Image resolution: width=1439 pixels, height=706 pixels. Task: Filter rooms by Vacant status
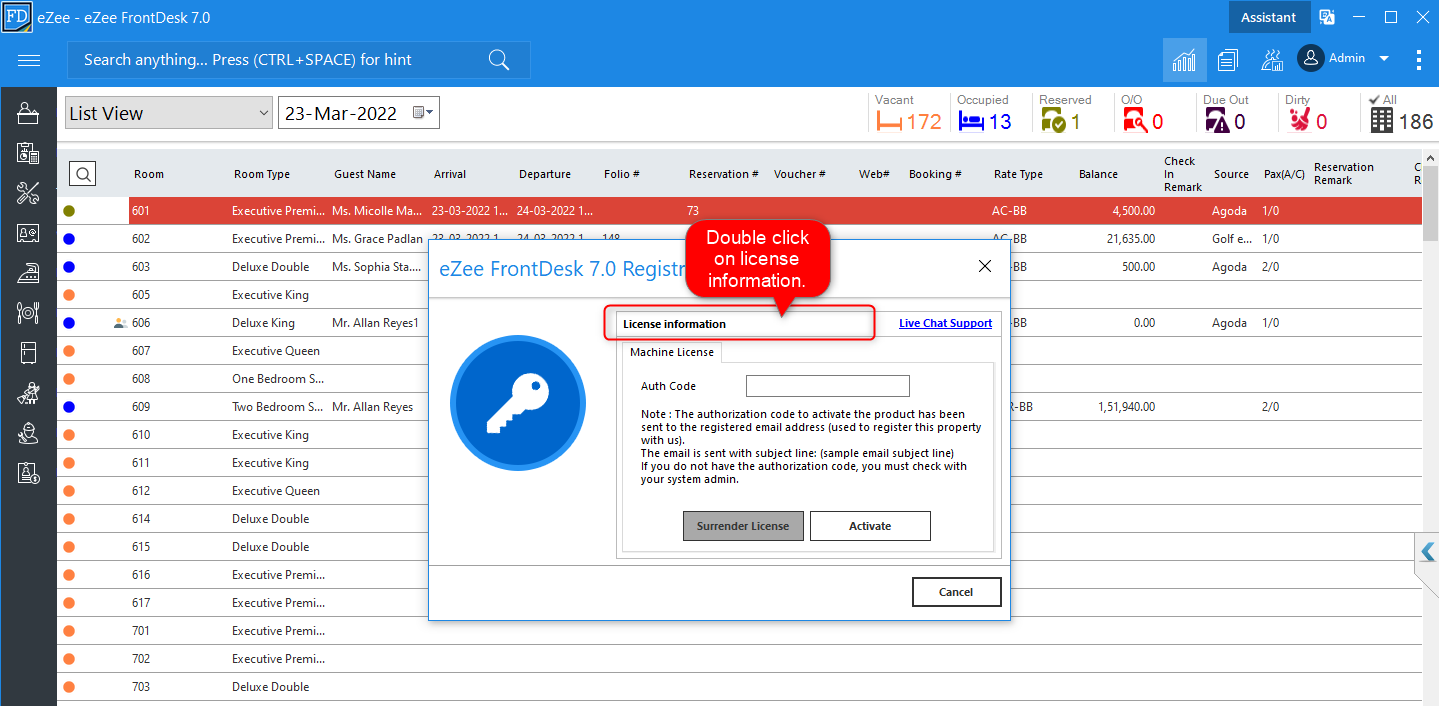(x=909, y=114)
